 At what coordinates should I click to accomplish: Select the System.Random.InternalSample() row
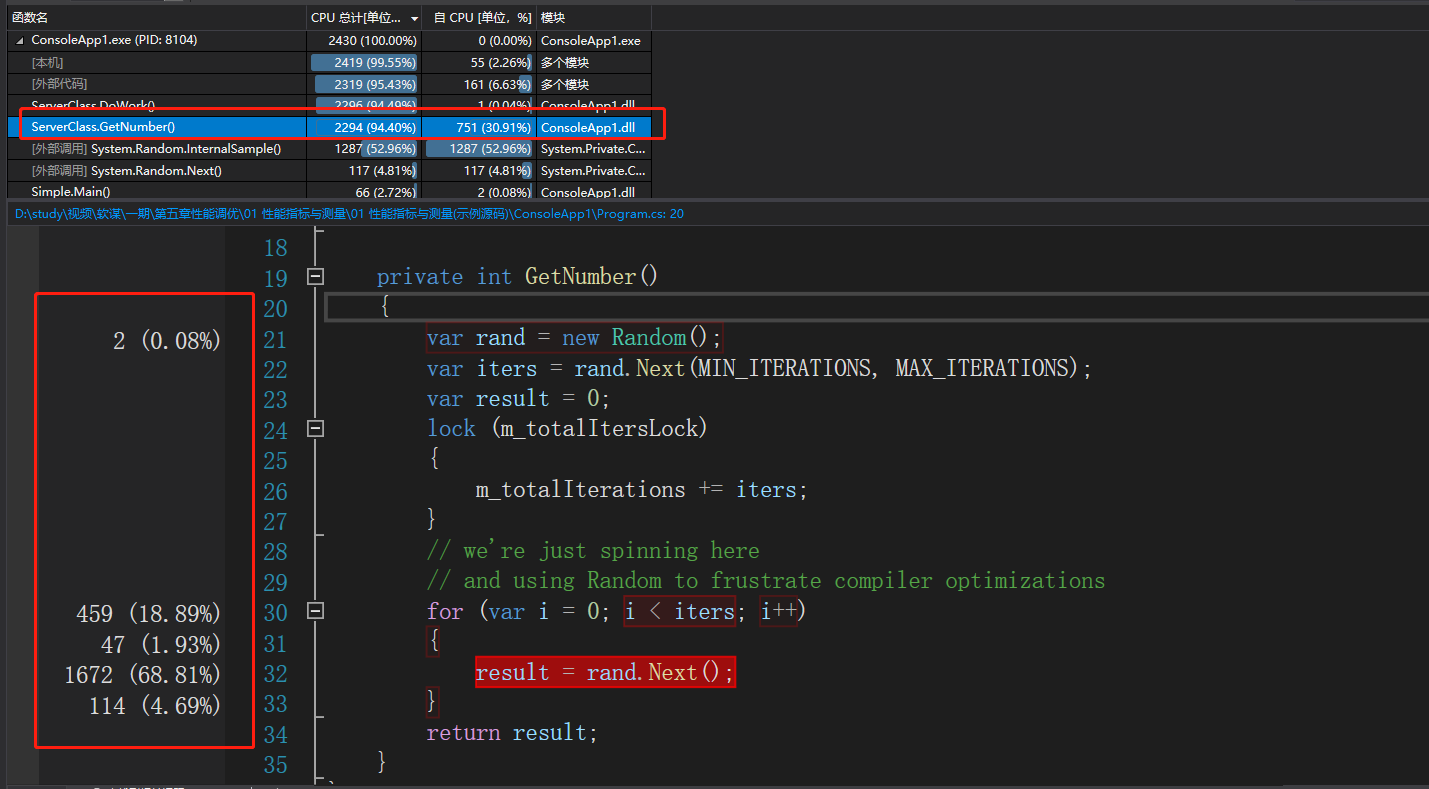tap(328, 149)
